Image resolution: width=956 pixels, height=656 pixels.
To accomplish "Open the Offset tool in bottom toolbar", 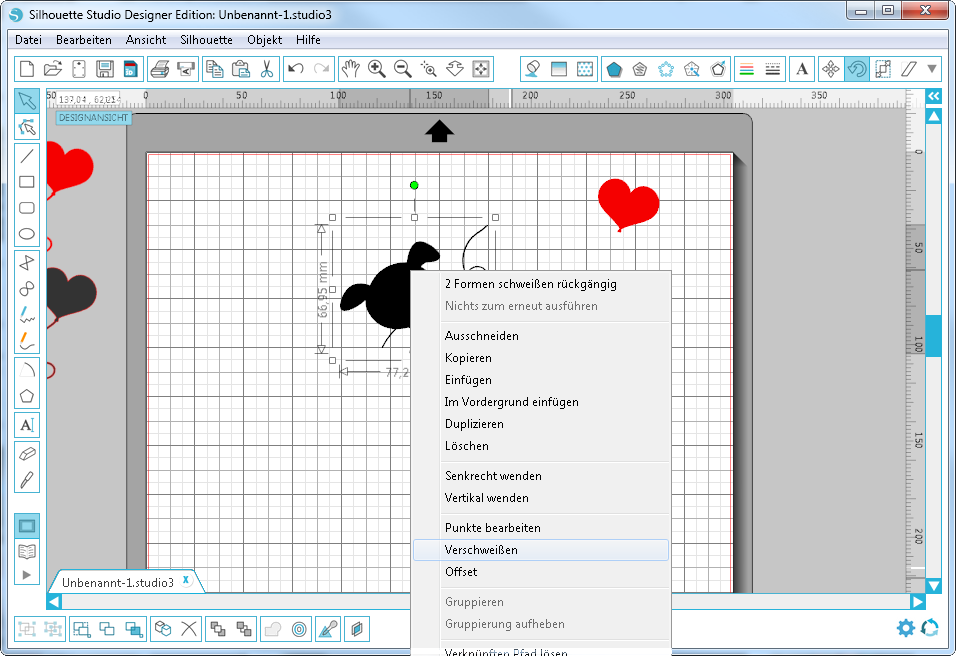I will [x=299, y=629].
